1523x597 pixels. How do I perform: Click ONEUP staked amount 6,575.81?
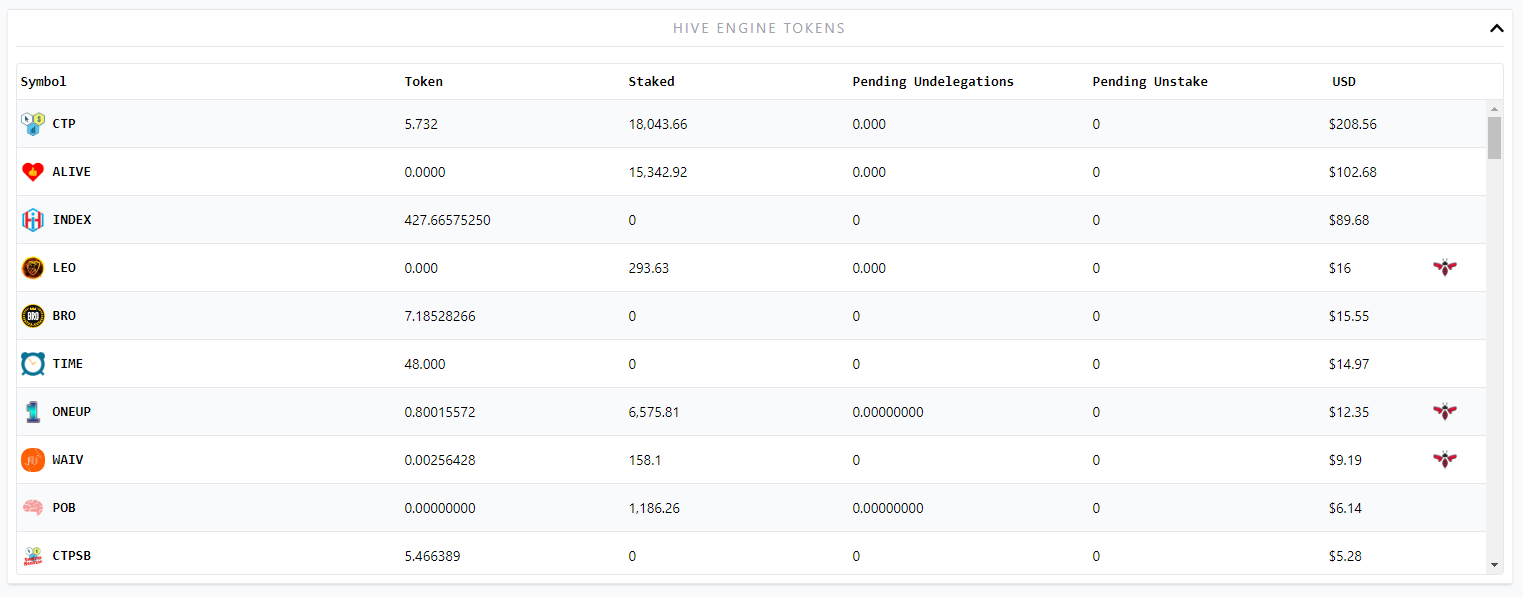point(654,412)
